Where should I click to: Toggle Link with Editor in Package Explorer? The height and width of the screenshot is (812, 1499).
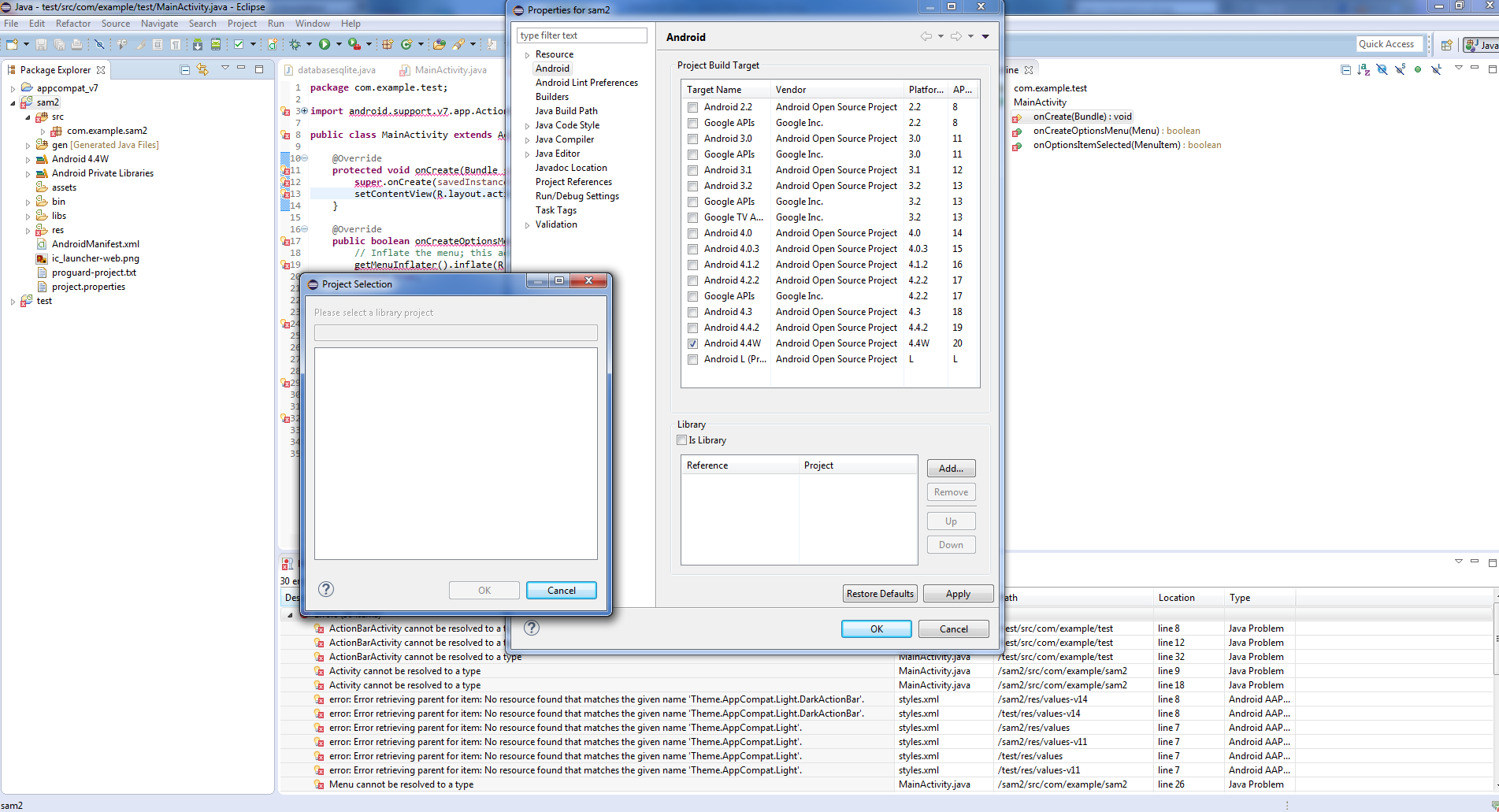point(202,69)
